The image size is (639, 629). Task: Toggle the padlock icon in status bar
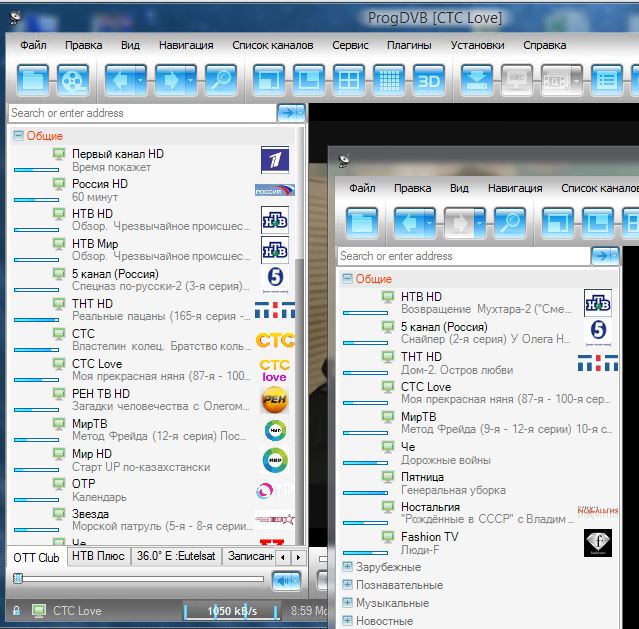(x=16, y=611)
